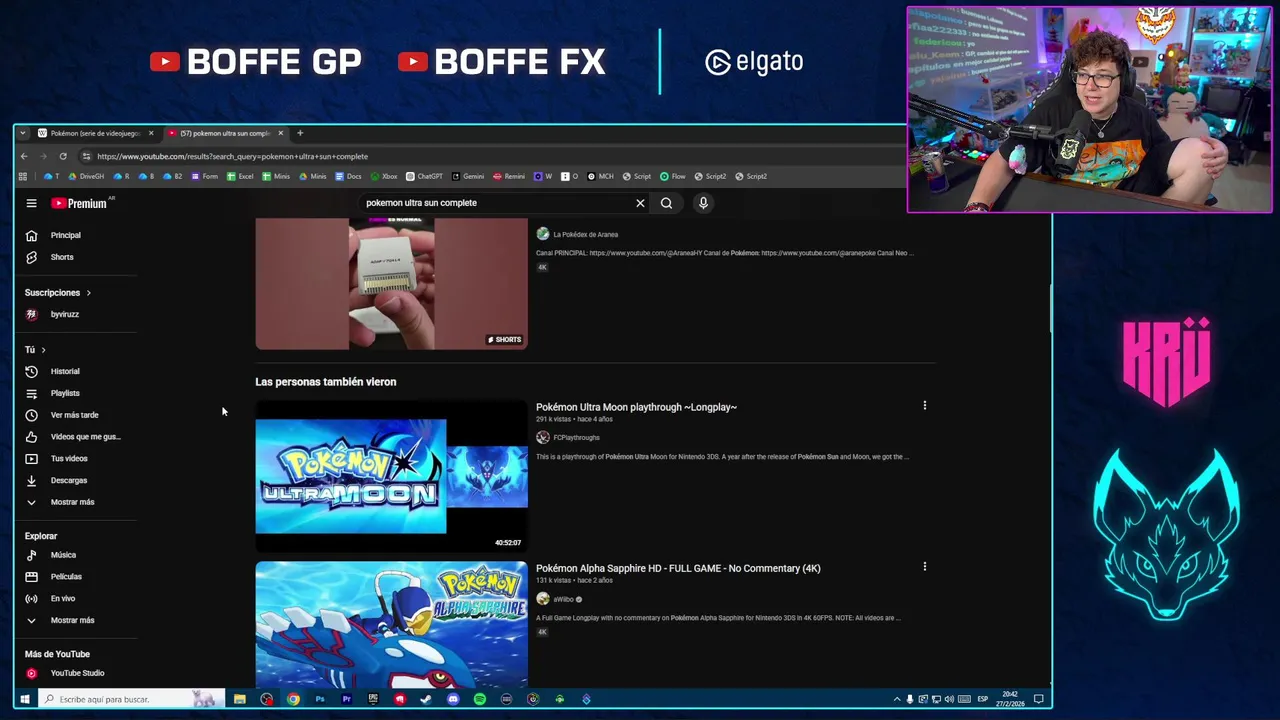Open the Windows notification center
The image size is (1280, 720).
[1039, 699]
